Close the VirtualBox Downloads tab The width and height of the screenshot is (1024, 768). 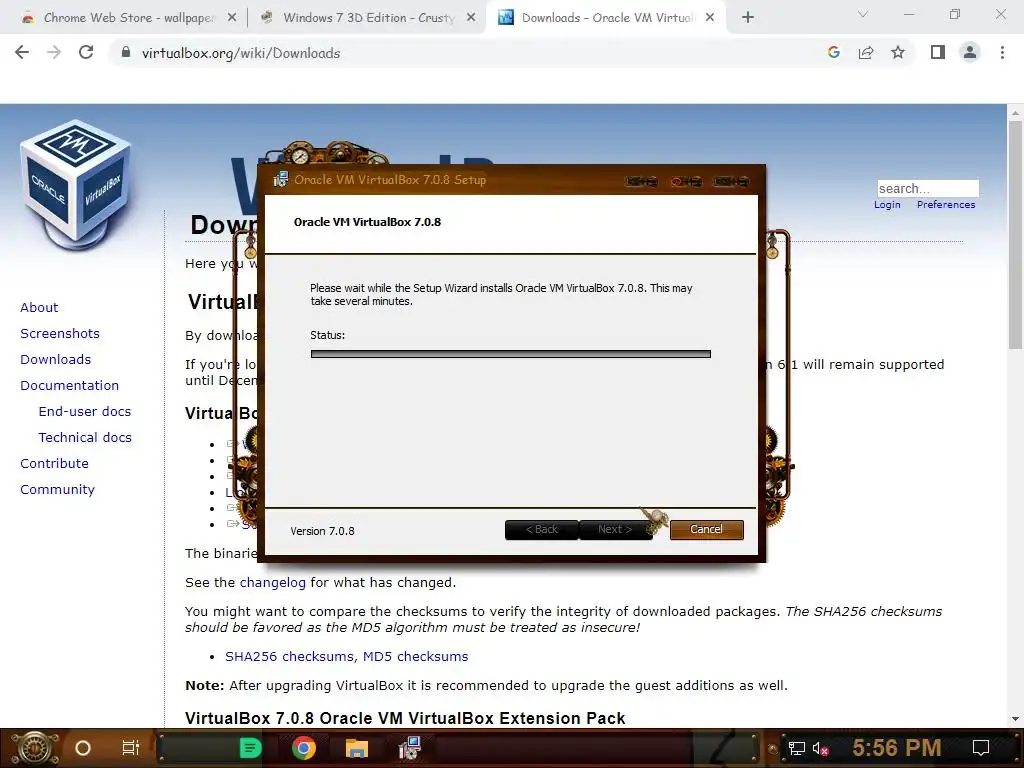[710, 18]
